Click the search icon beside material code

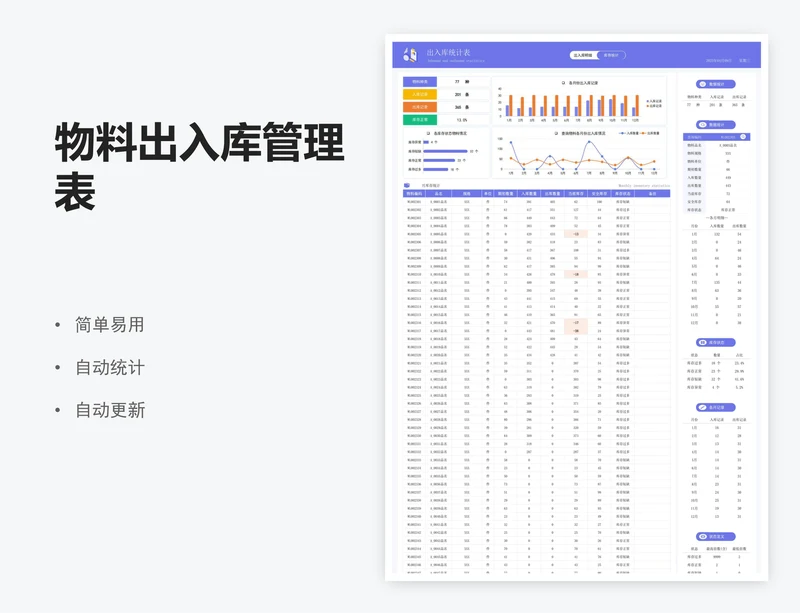(742, 137)
